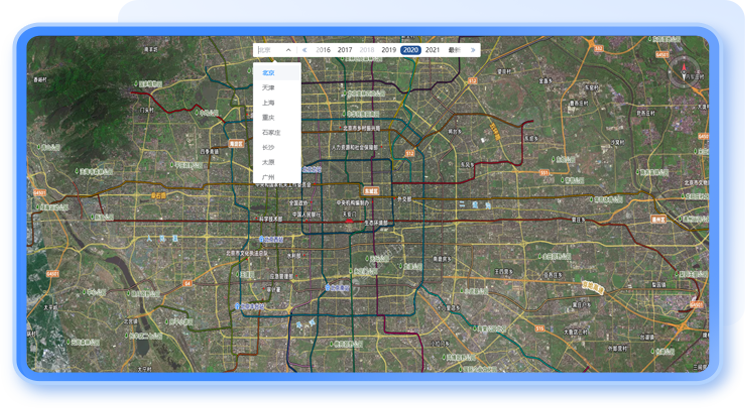Switch imagery to year 2019
The height and width of the screenshot is (408, 745).
click(x=388, y=49)
